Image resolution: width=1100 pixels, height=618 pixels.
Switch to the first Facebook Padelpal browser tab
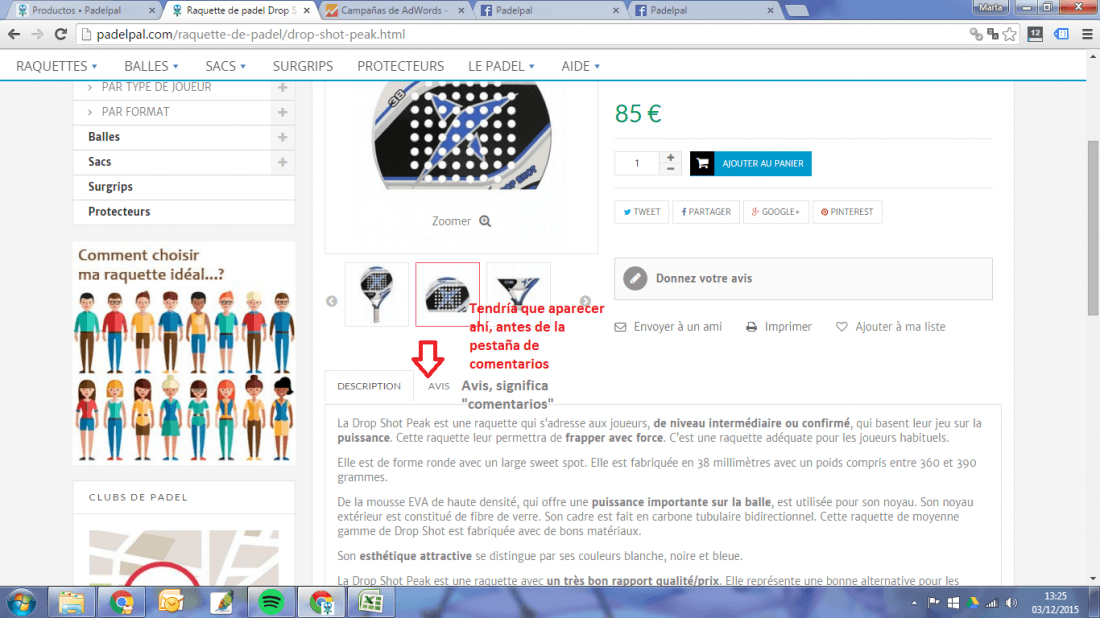(547, 11)
